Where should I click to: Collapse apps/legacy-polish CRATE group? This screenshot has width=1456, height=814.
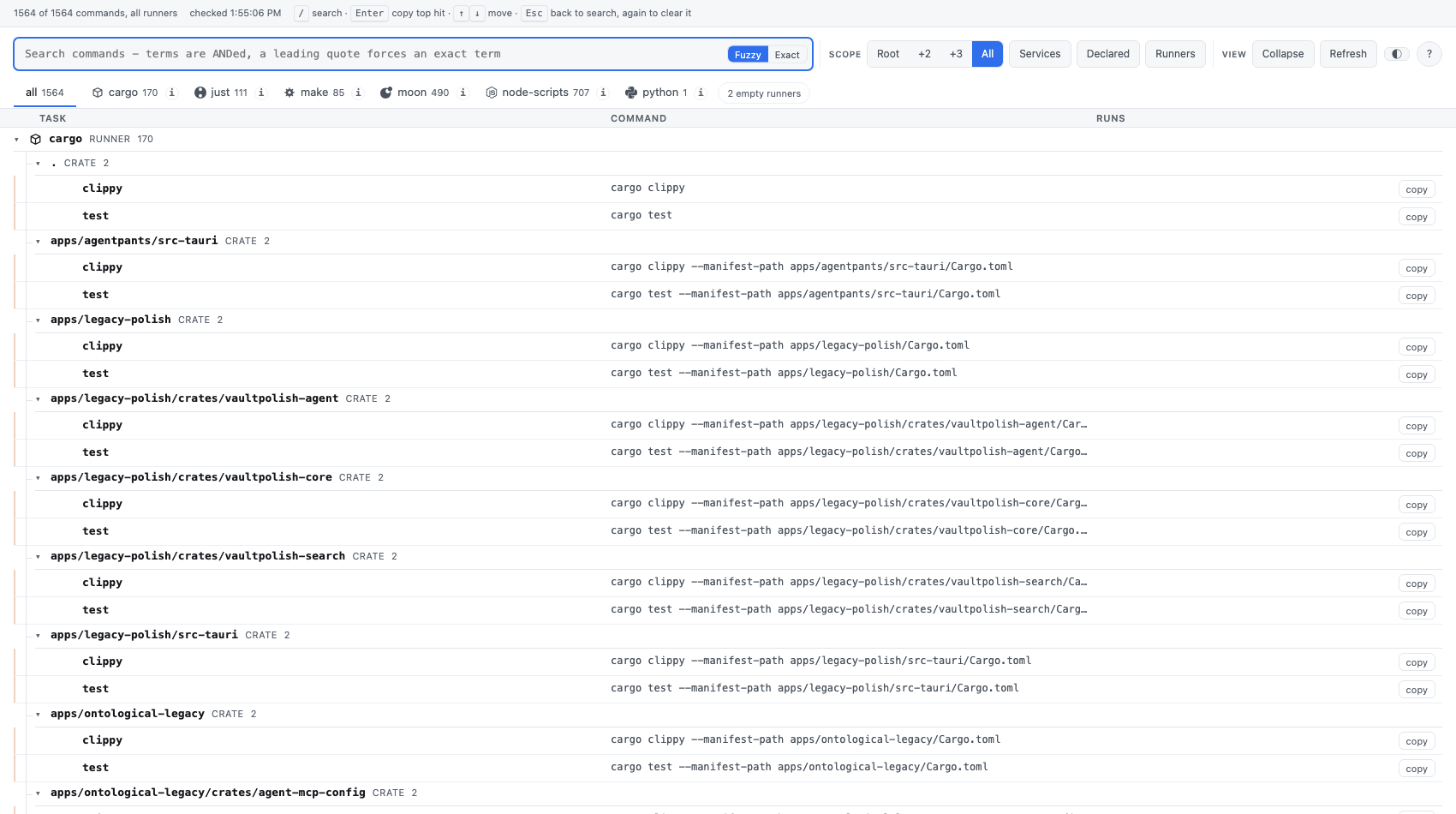pos(38,320)
